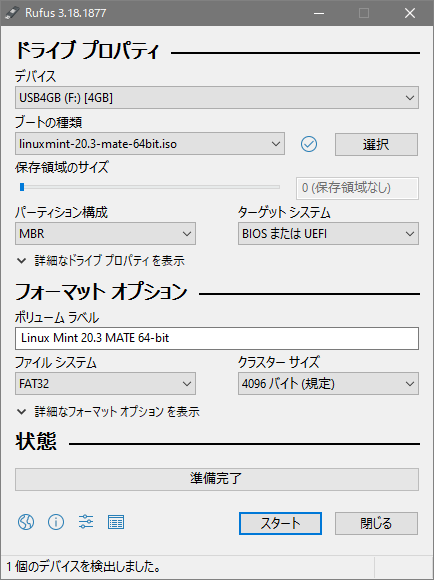Click the Rufus USB icon in the title bar
The image size is (434, 580).
12,13
